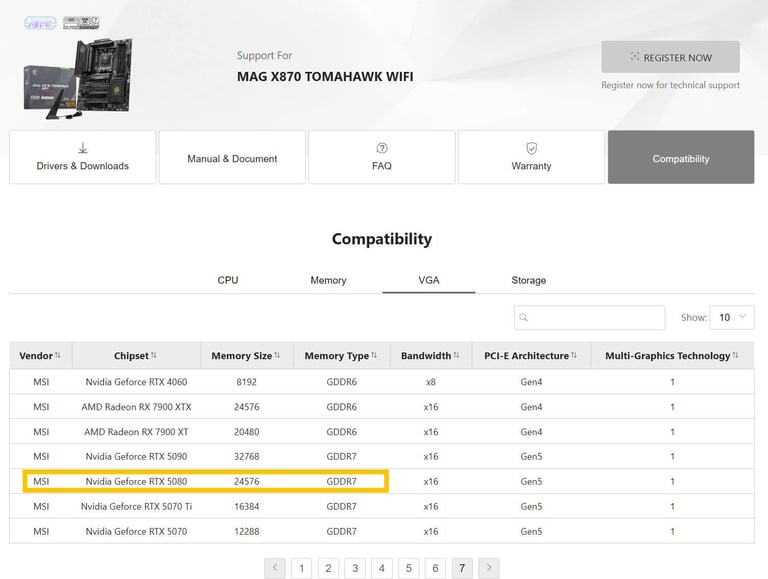The height and width of the screenshot is (579, 768).
Task: Click the x8 bandwidth value
Action: coord(431,382)
